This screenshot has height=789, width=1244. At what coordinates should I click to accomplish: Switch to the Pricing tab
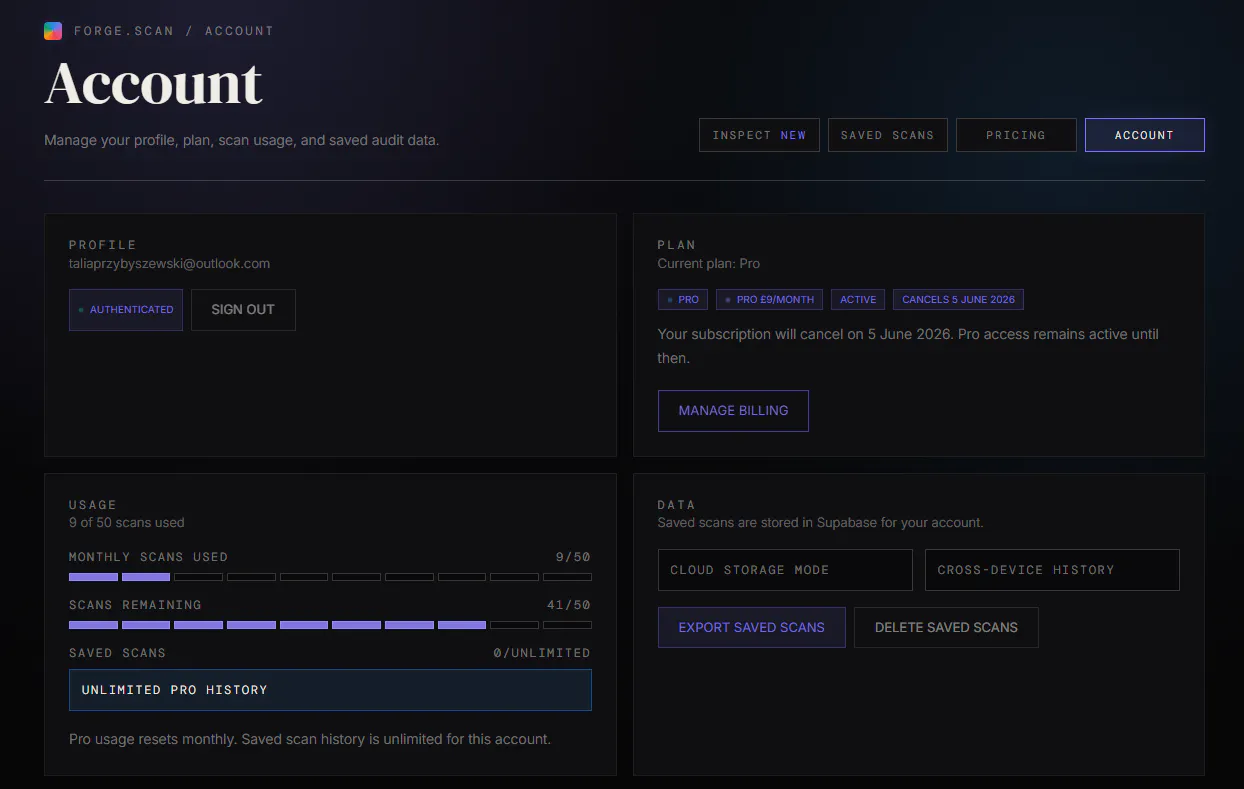pyautogui.click(x=1016, y=135)
